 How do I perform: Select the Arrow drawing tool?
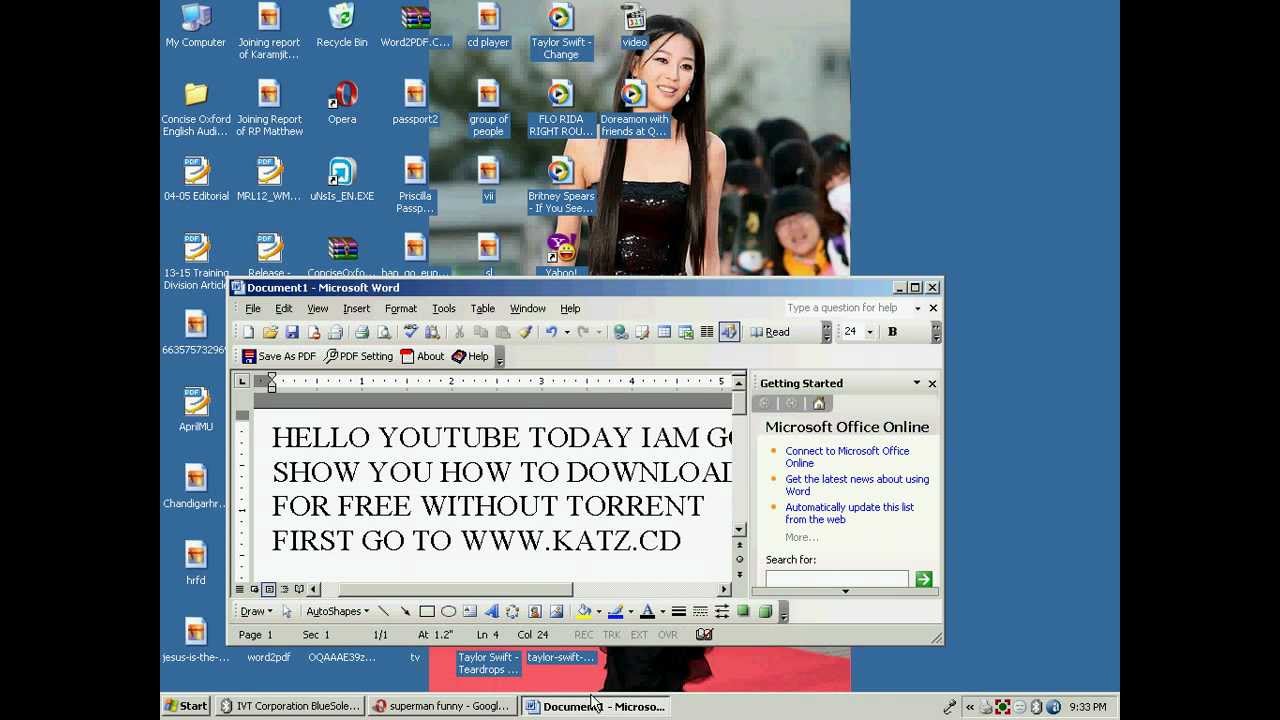click(x=405, y=611)
